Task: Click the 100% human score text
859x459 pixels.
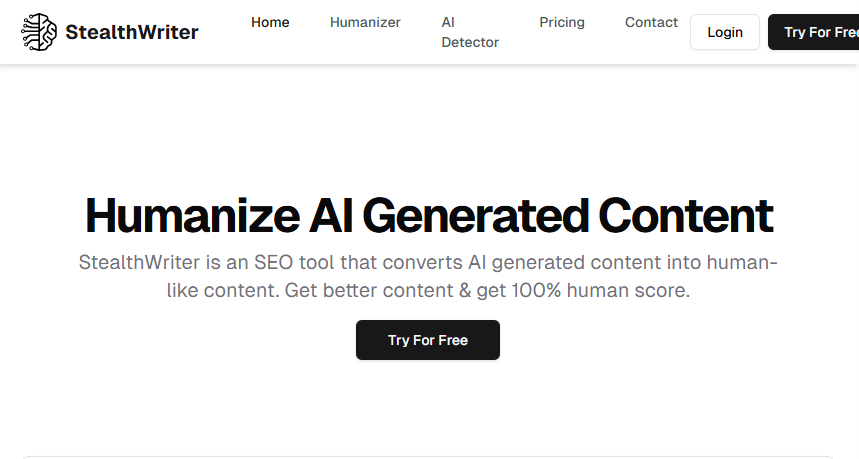Action: (x=600, y=290)
